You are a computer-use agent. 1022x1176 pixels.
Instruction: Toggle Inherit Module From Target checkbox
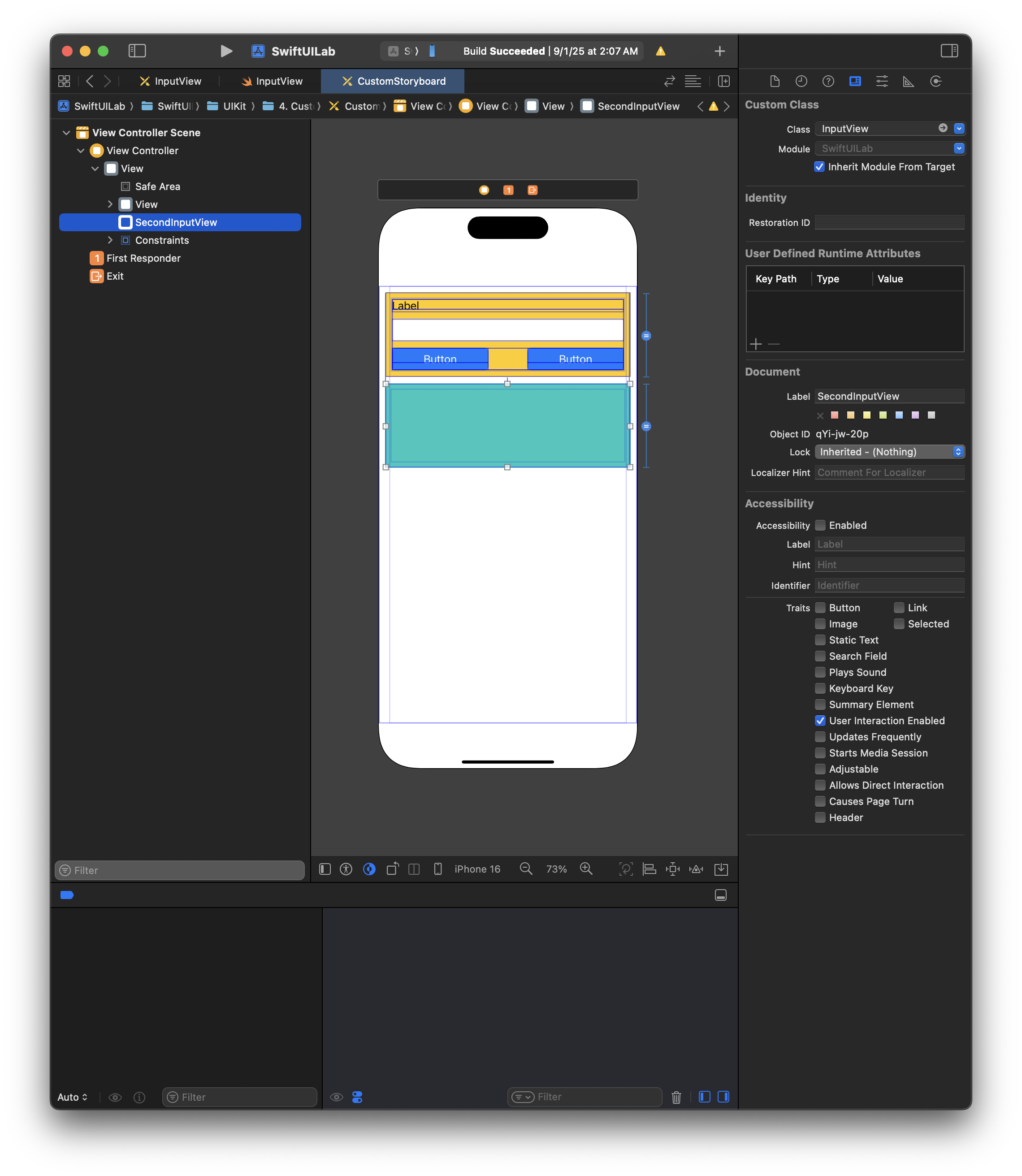coord(819,167)
